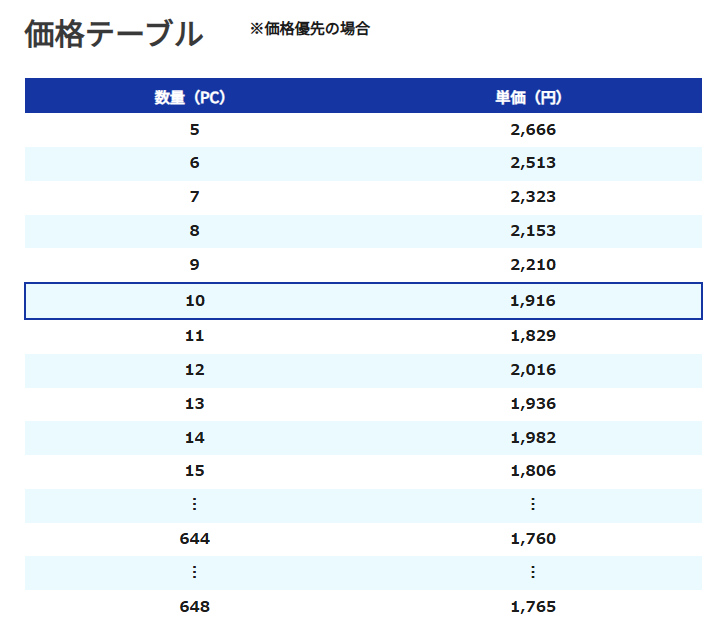The height and width of the screenshot is (630, 723).
Task: Click the quantity 14 cell
Action: tap(194, 438)
